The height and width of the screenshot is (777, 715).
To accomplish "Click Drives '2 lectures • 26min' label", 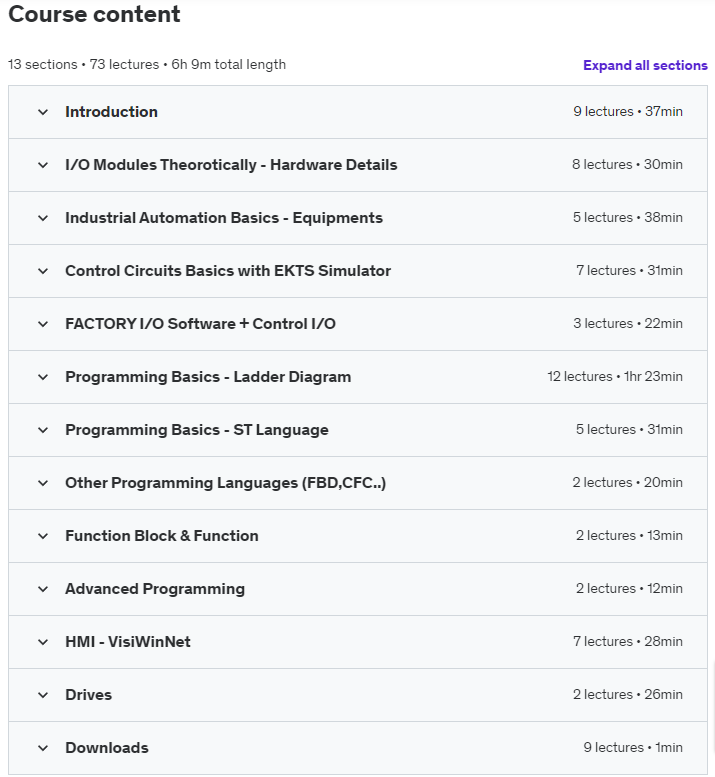I will tap(629, 695).
